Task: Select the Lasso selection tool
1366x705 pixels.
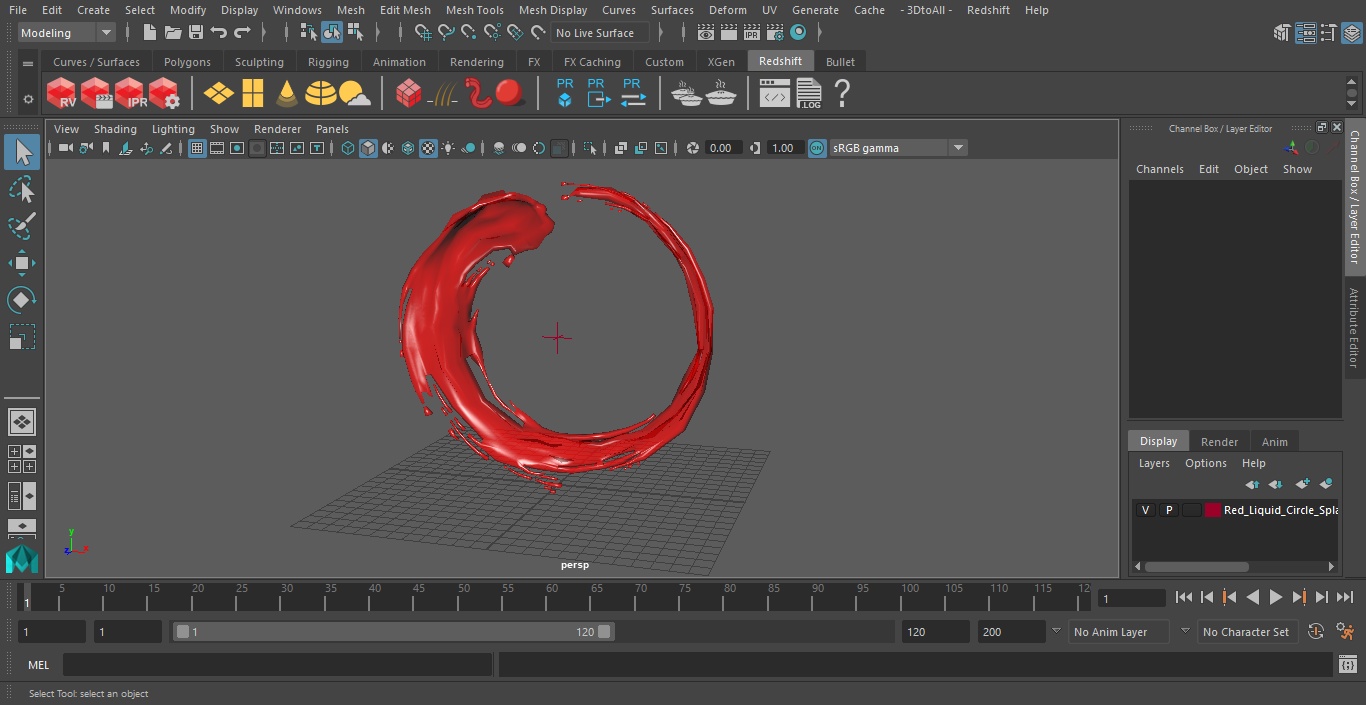Action: tap(21, 190)
